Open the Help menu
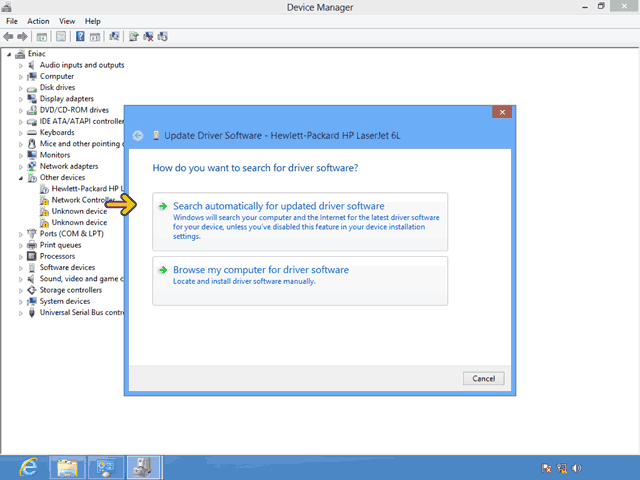Screen dimensions: 640x480 (x=93, y=21)
